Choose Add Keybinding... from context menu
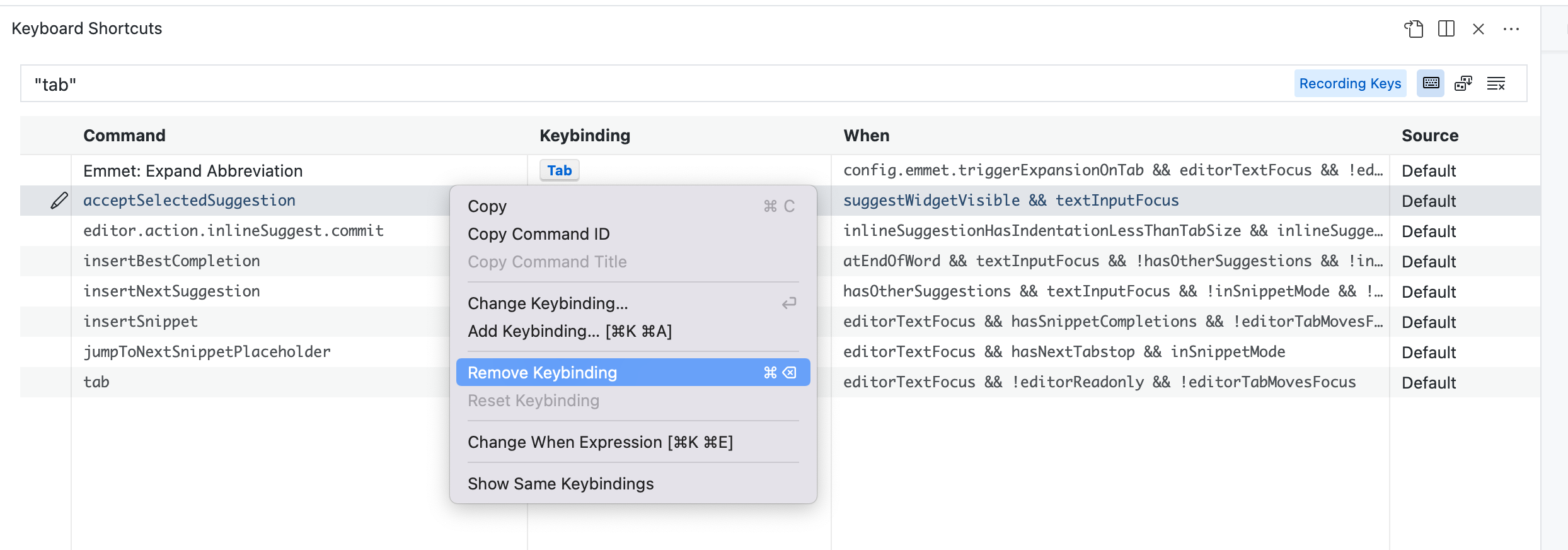The image size is (1568, 550). pos(570,331)
